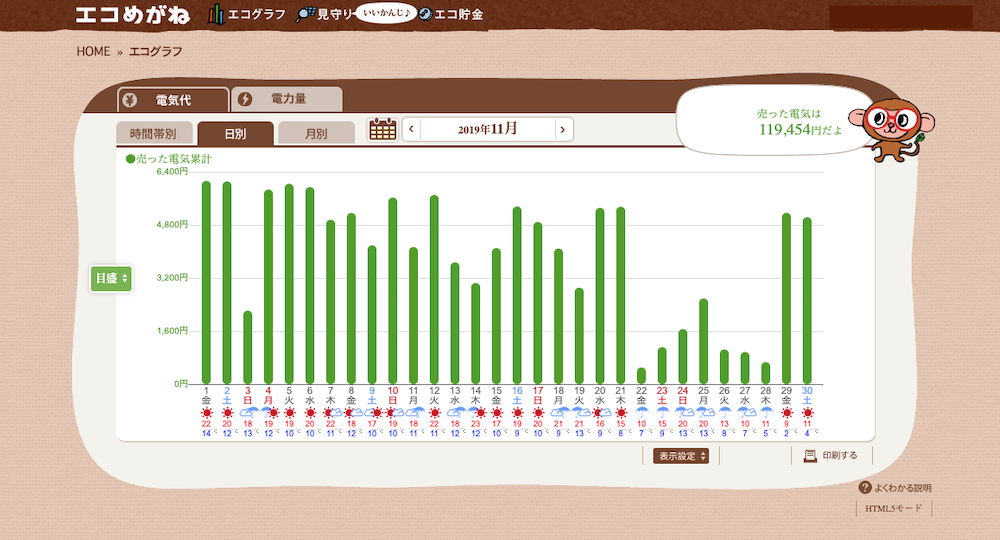Click date label 16 on x-axis
This screenshot has width=1000, height=540.
pos(517,390)
